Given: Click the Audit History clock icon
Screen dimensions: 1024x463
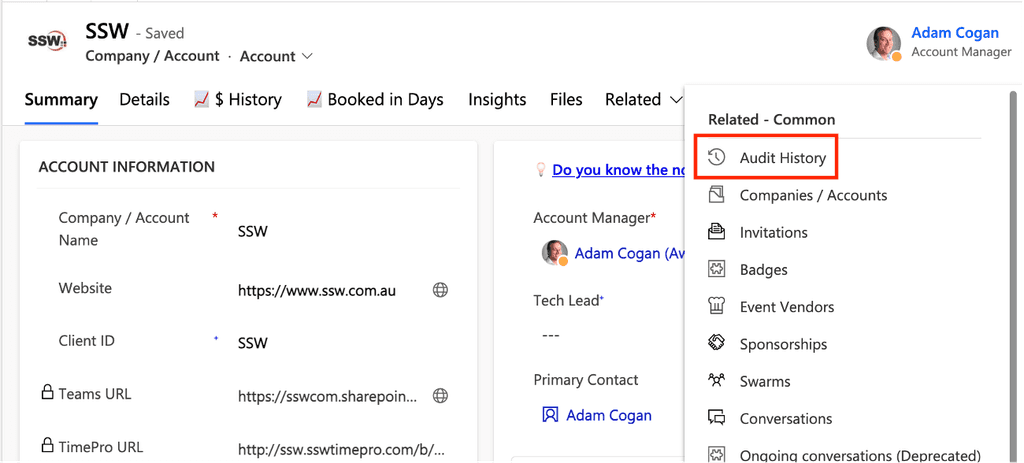Looking at the screenshot, I should pyautogui.click(x=716, y=158).
